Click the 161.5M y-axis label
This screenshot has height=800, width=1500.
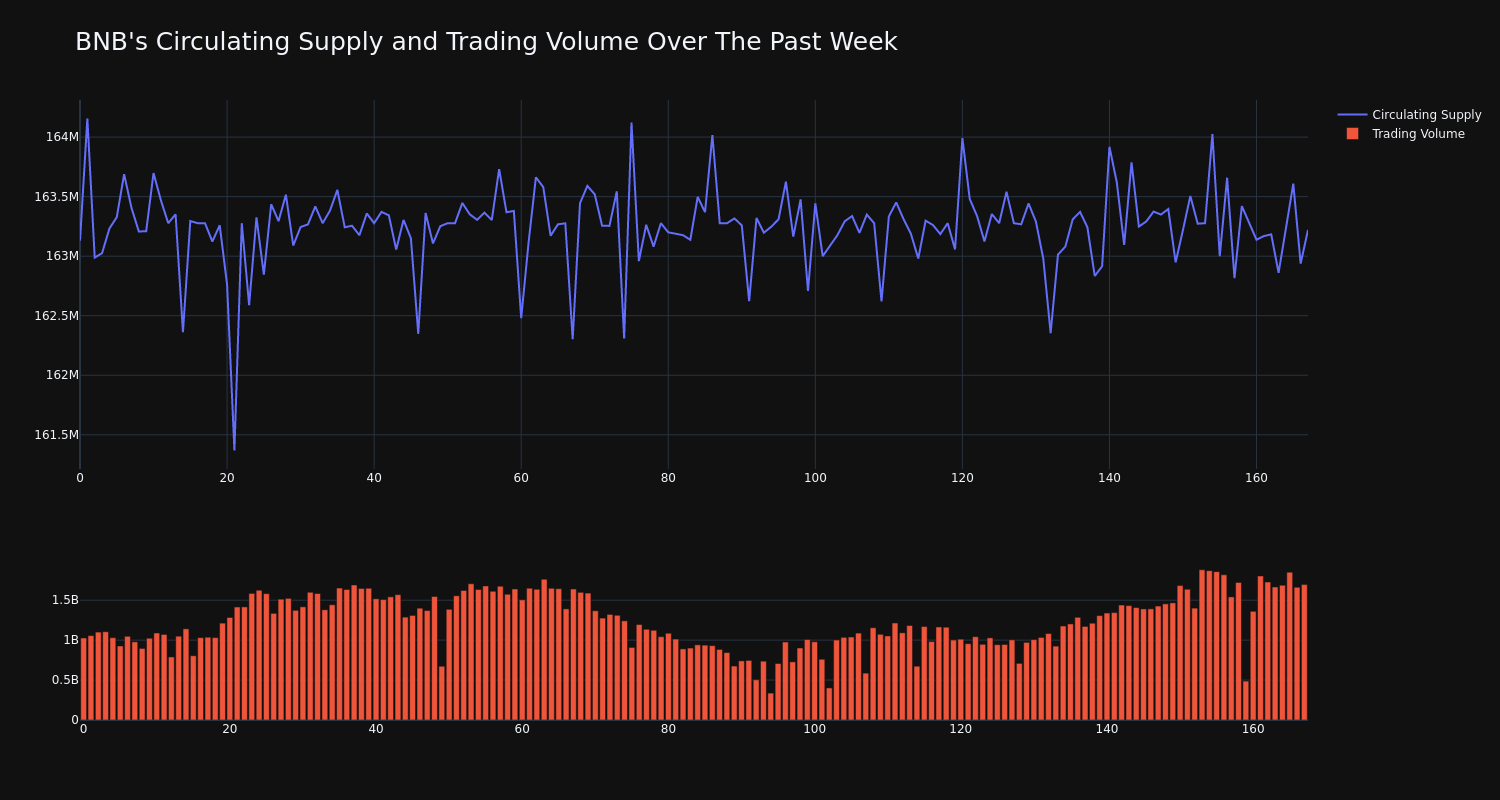click(x=56, y=435)
